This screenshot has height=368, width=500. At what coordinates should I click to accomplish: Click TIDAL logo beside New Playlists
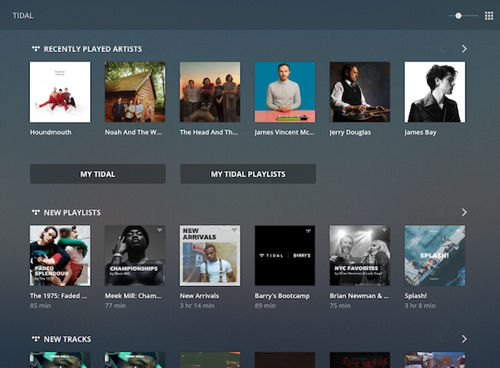tap(36, 212)
